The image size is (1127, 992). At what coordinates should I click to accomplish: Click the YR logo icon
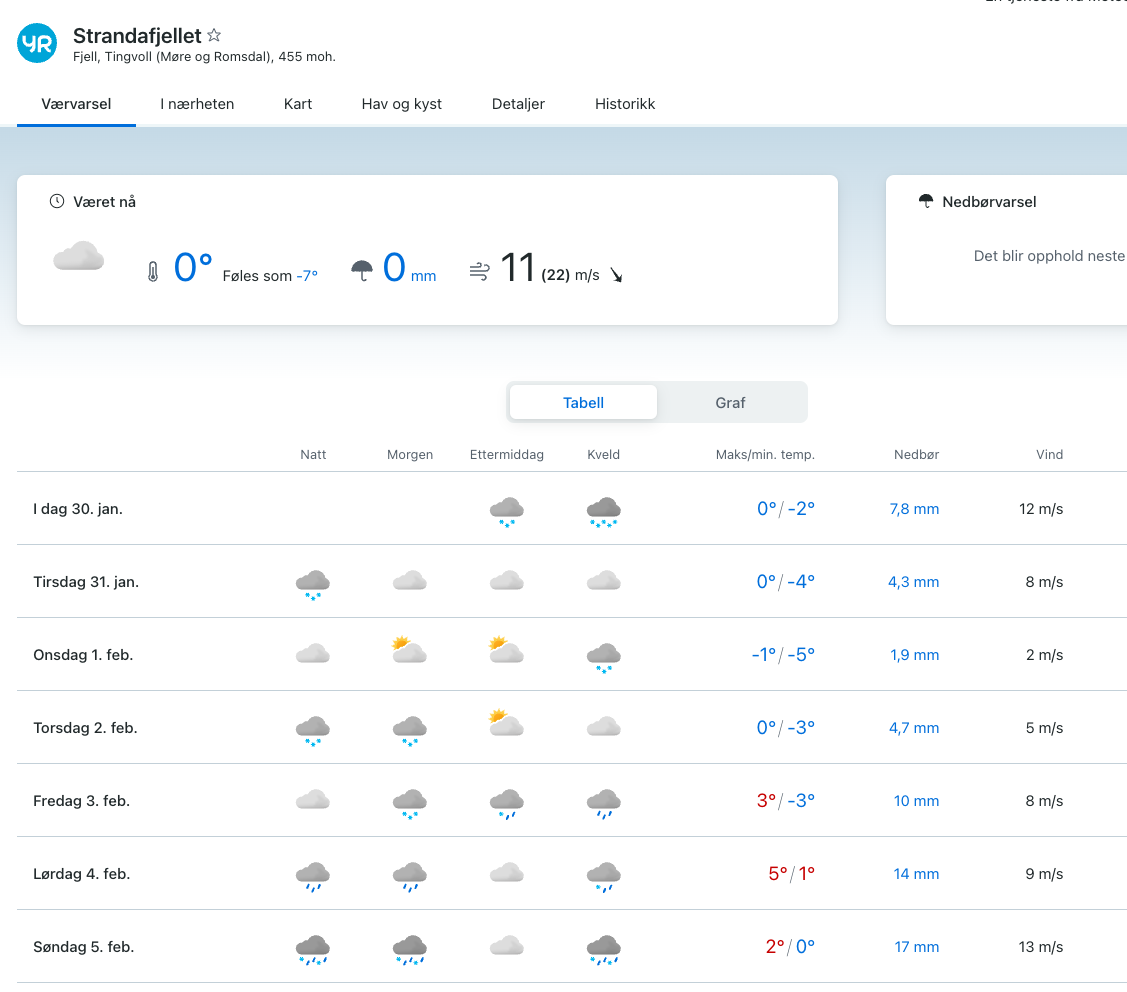tap(37, 43)
